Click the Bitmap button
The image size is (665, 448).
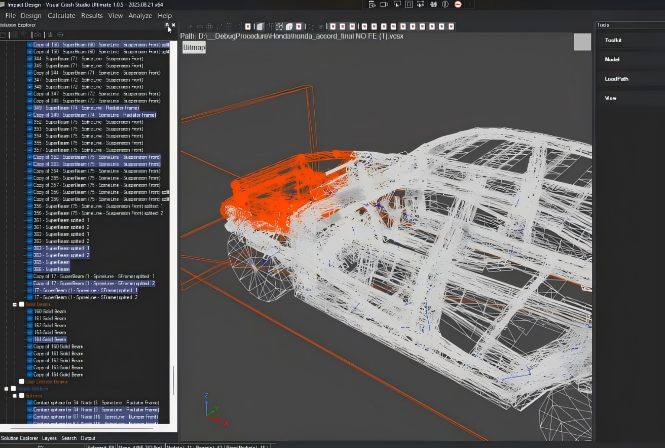point(193,47)
